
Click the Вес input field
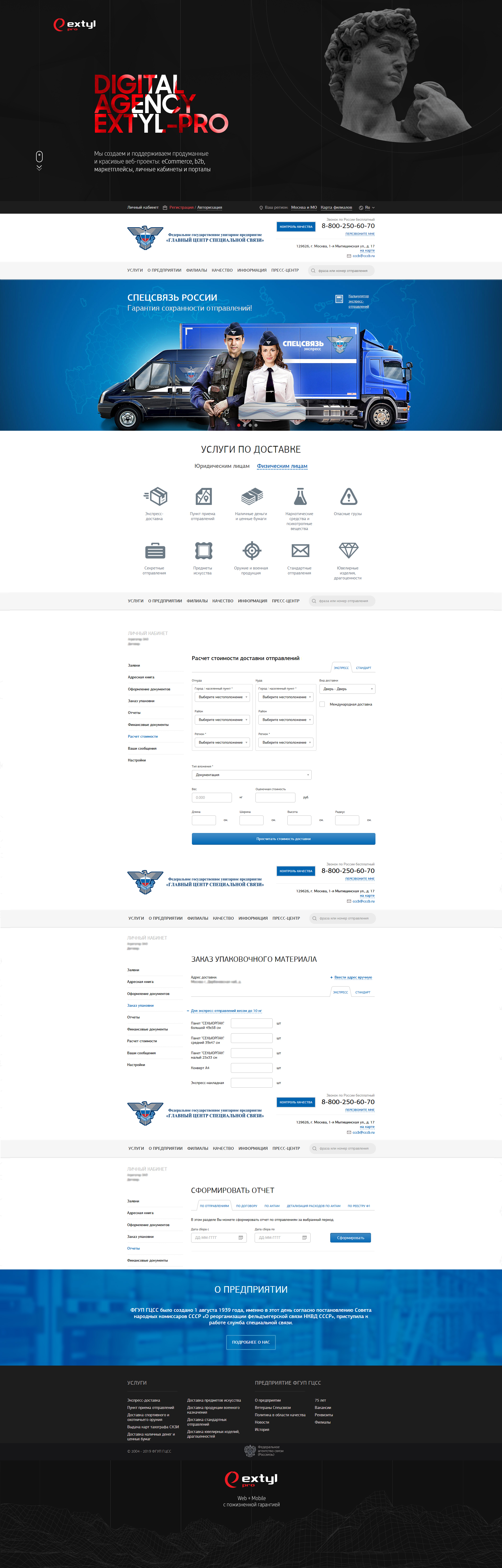(212, 797)
